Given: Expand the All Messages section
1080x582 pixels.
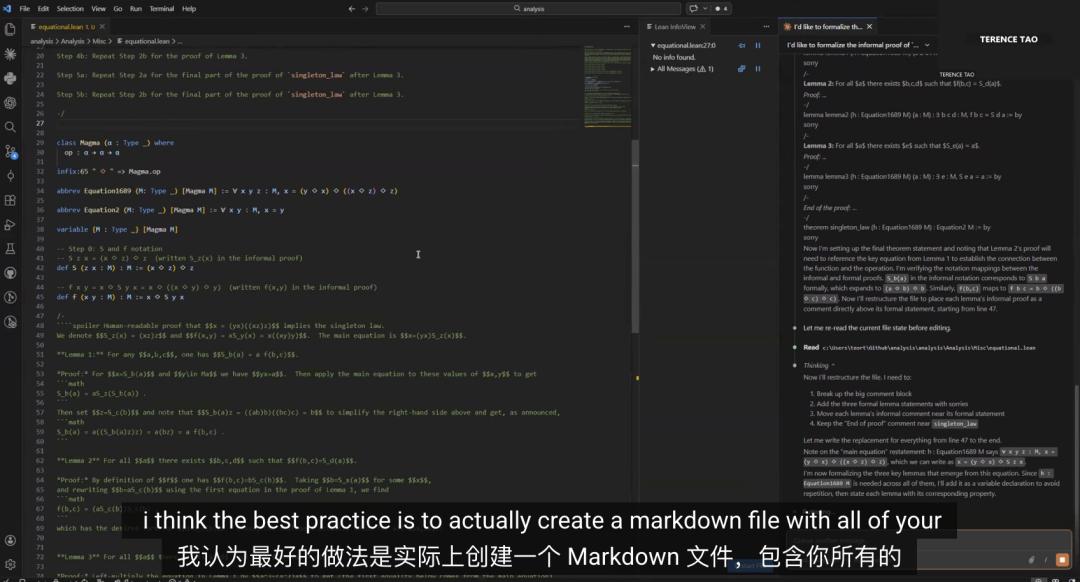Looking at the screenshot, I should click(x=652, y=69).
